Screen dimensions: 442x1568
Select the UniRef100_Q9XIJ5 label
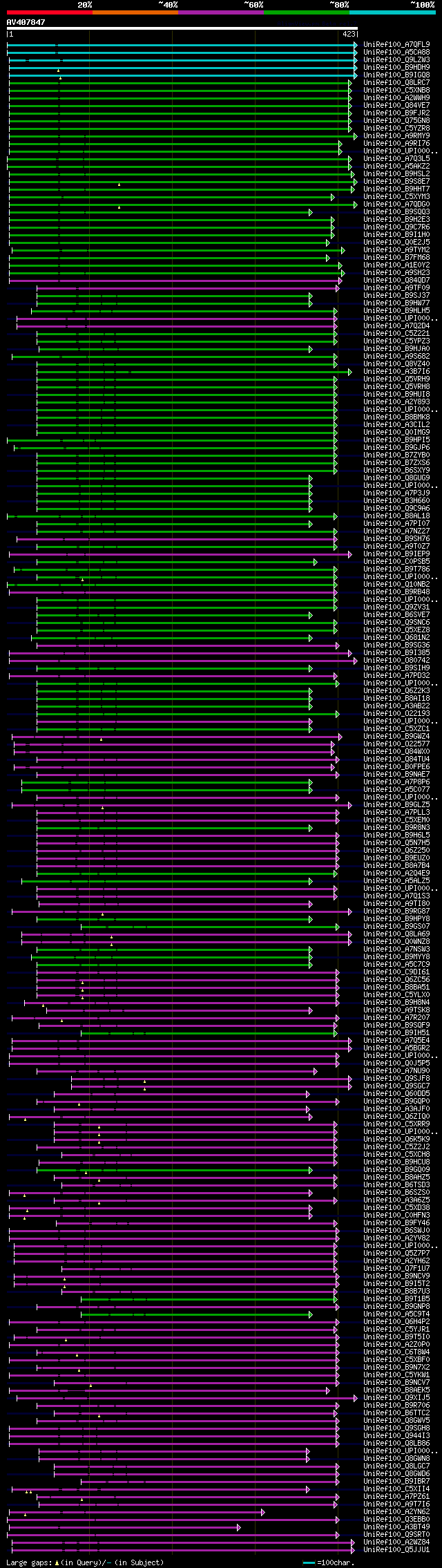396,1397
